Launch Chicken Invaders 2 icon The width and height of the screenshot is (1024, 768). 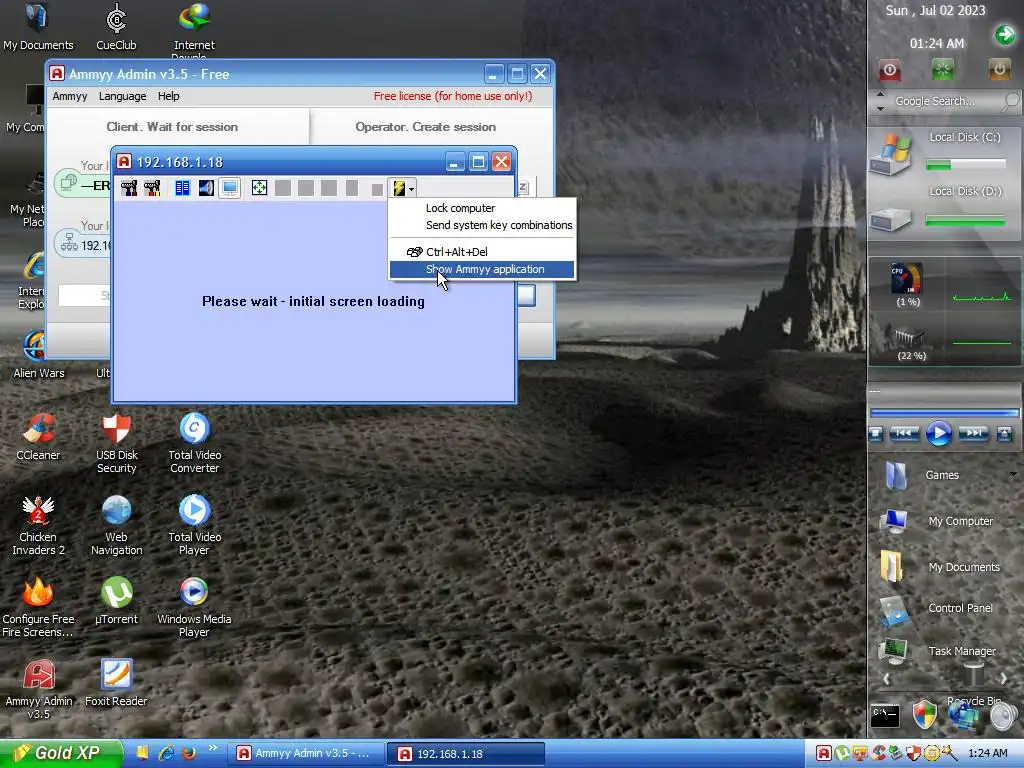click(38, 525)
